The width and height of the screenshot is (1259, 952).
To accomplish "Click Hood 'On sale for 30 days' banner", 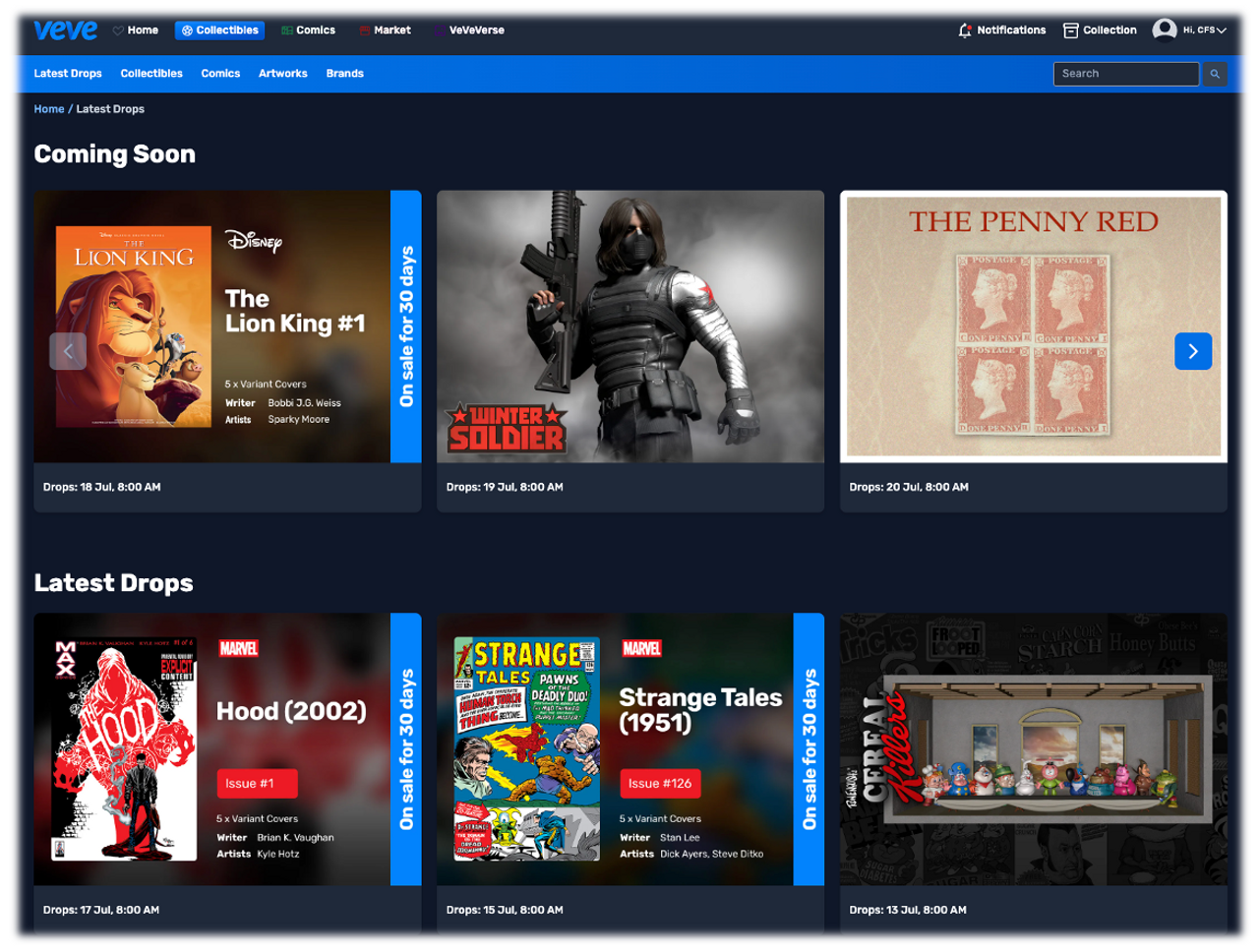I will coord(406,749).
